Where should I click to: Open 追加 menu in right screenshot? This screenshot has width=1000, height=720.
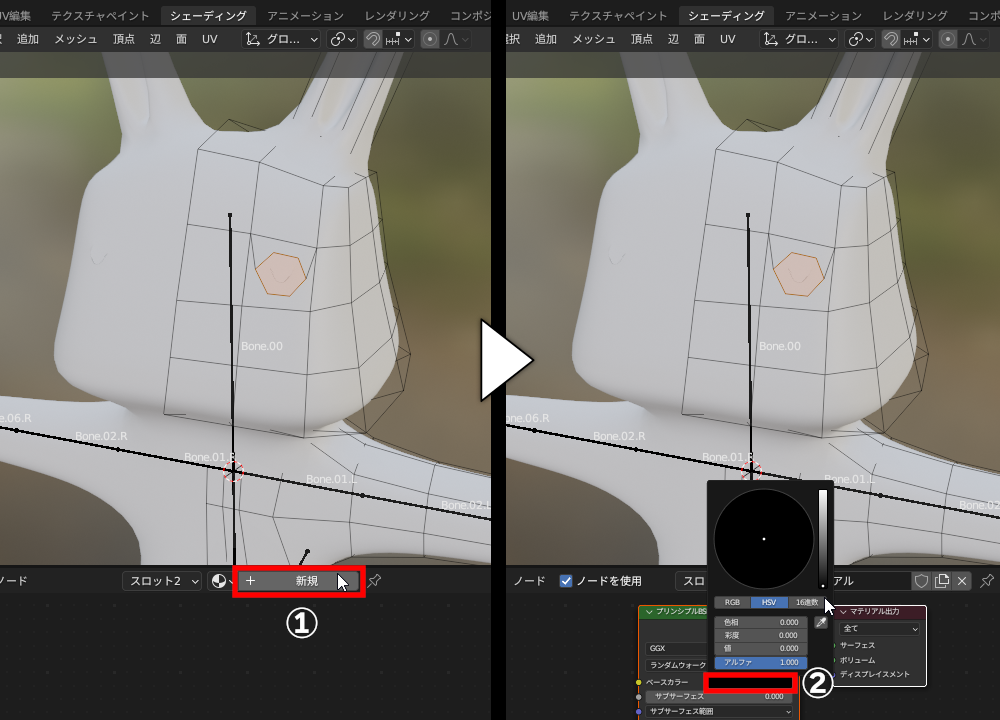[545, 40]
